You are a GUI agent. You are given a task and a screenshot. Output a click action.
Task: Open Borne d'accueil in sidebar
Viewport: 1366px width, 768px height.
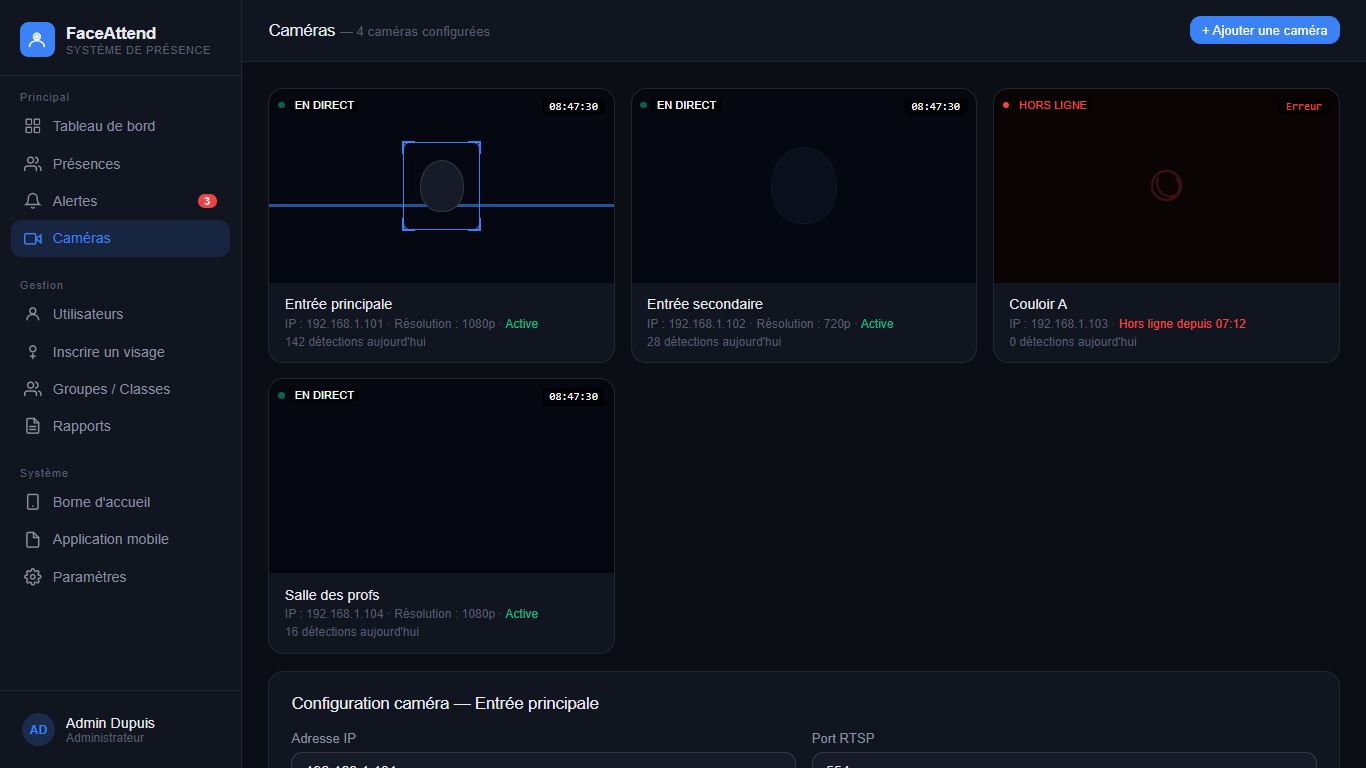(x=120, y=502)
